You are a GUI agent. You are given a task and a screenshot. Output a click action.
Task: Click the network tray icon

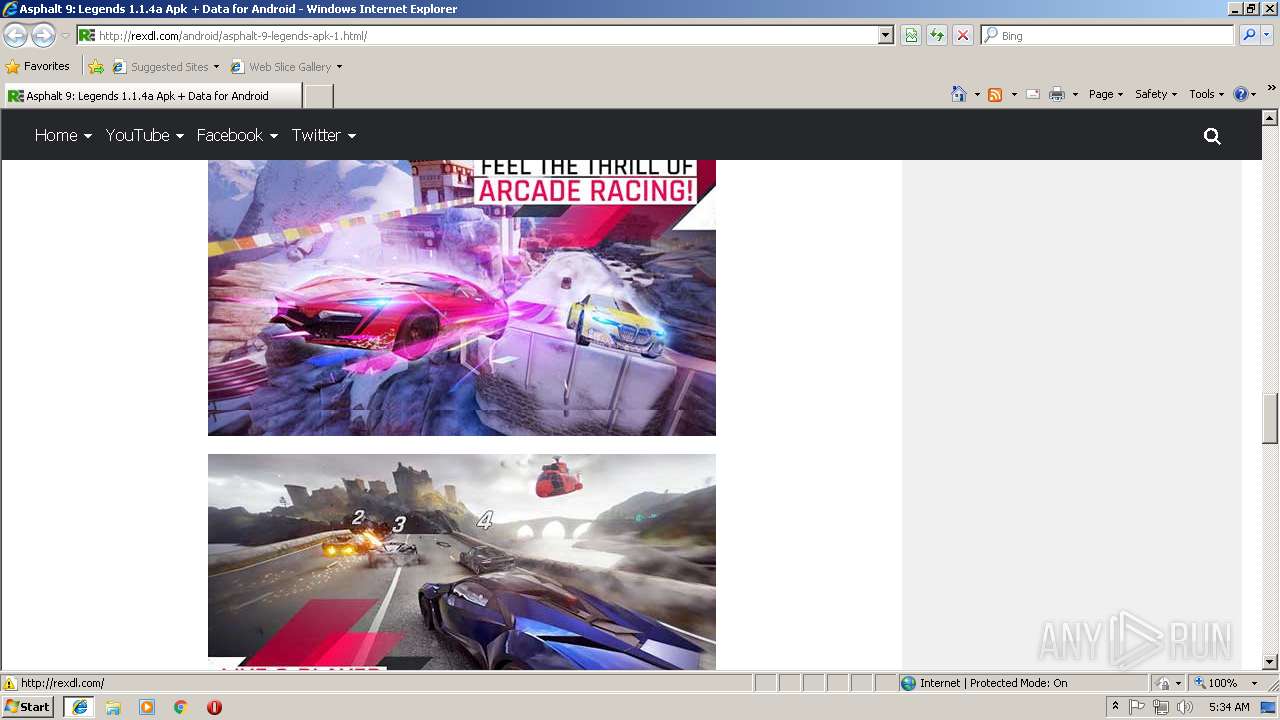(x=1161, y=707)
